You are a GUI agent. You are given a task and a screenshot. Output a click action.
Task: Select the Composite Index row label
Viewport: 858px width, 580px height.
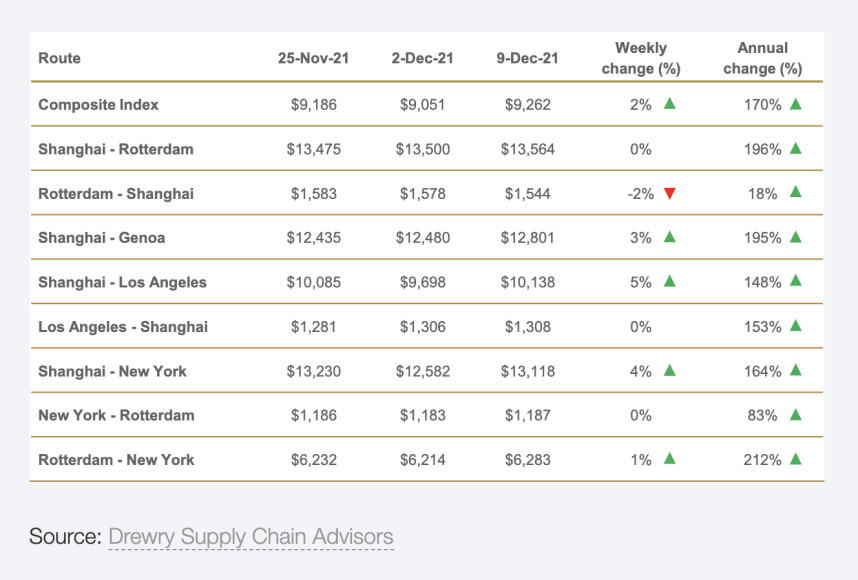pos(98,104)
